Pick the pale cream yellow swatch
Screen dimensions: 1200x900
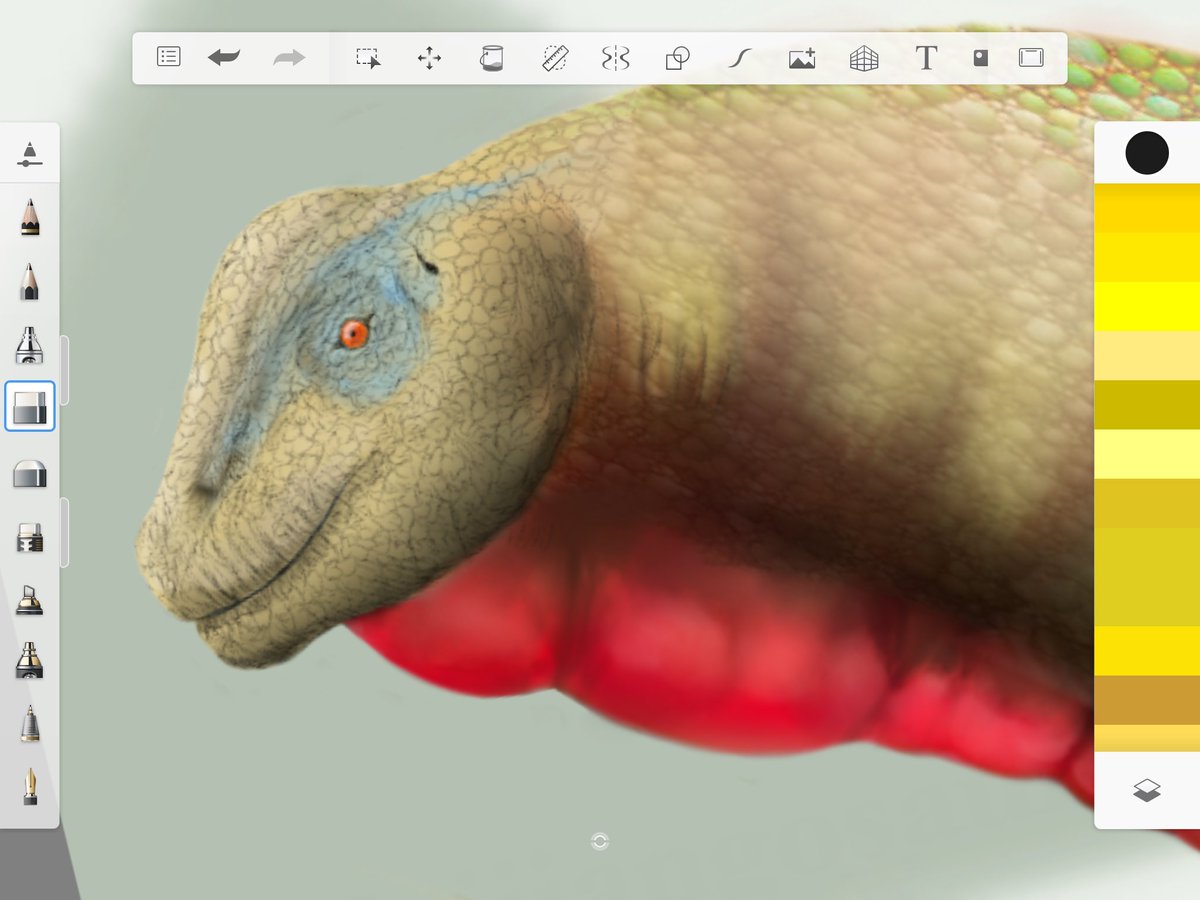(1147, 355)
